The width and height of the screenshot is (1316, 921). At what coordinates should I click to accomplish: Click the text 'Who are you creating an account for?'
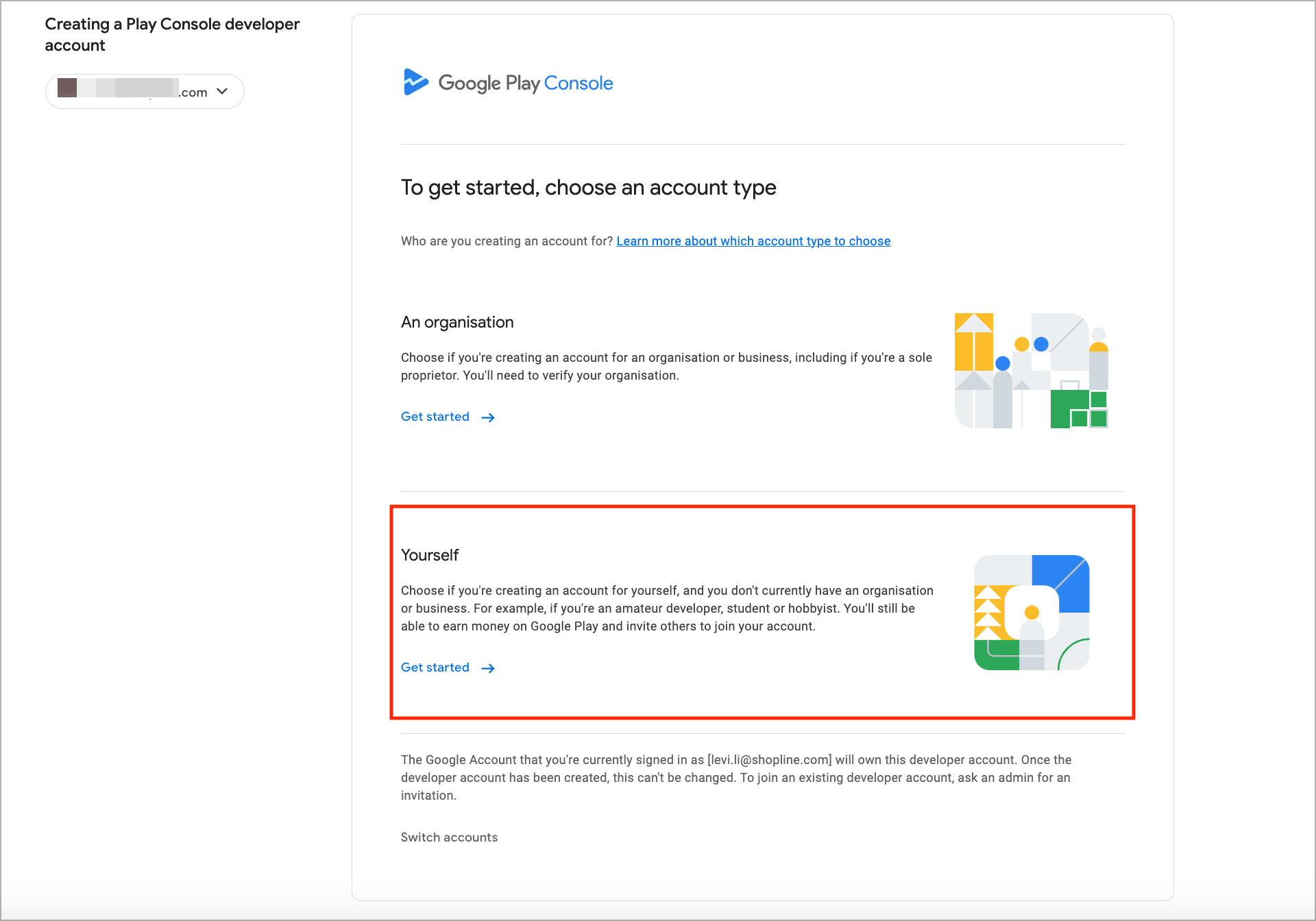click(507, 241)
